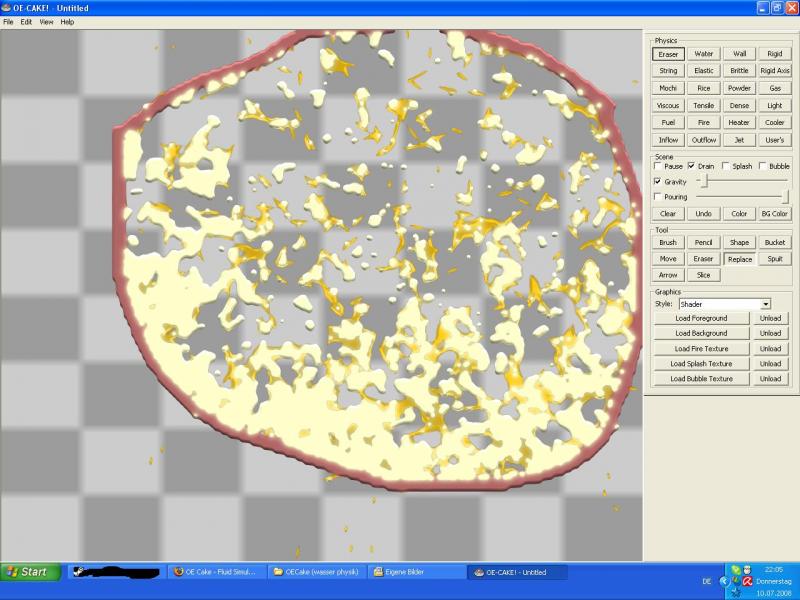Screen dimensions: 800x600
Task: Choose the Powder physics material
Action: pyautogui.click(x=739, y=88)
